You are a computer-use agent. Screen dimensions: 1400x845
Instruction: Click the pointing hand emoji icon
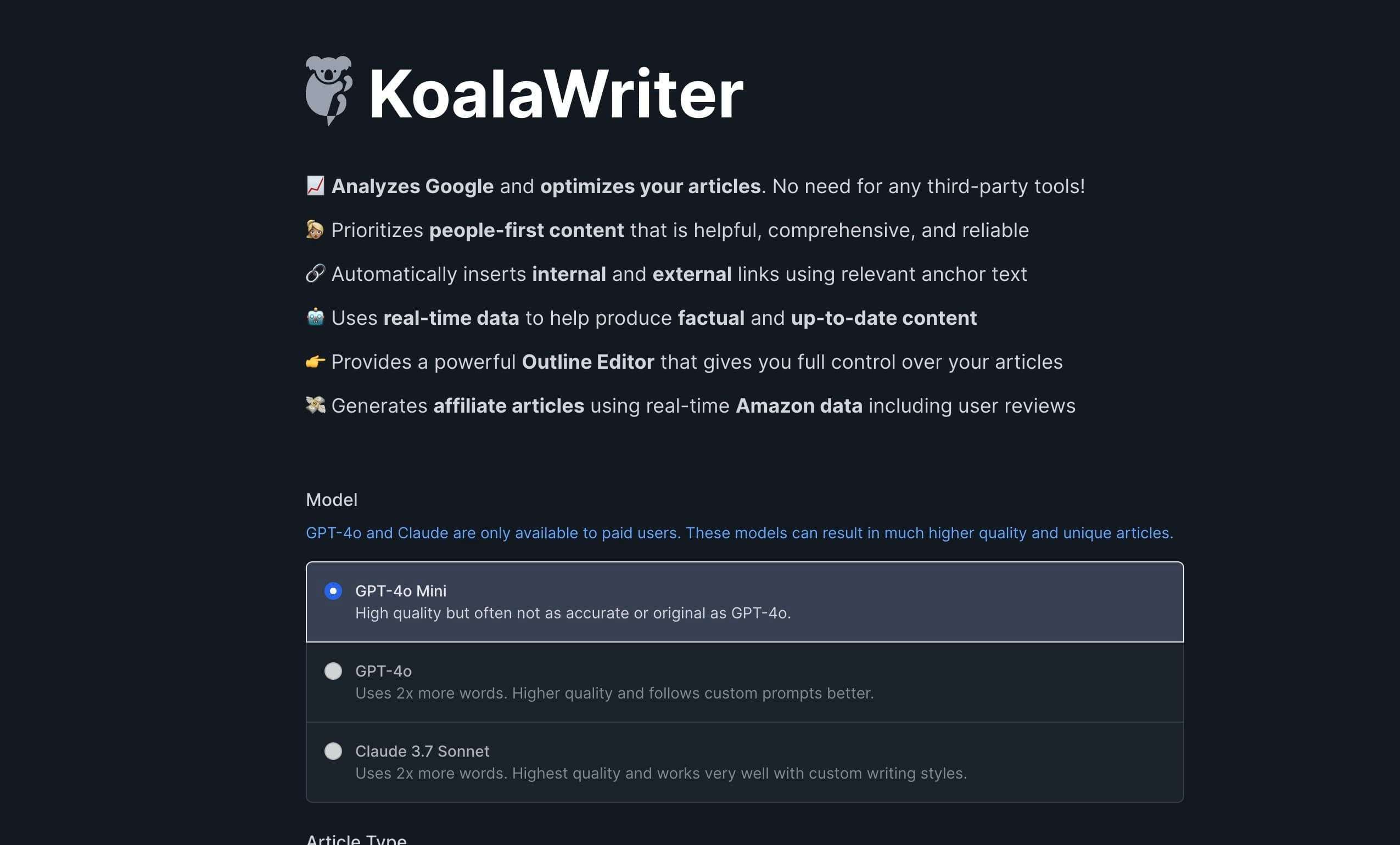315,362
